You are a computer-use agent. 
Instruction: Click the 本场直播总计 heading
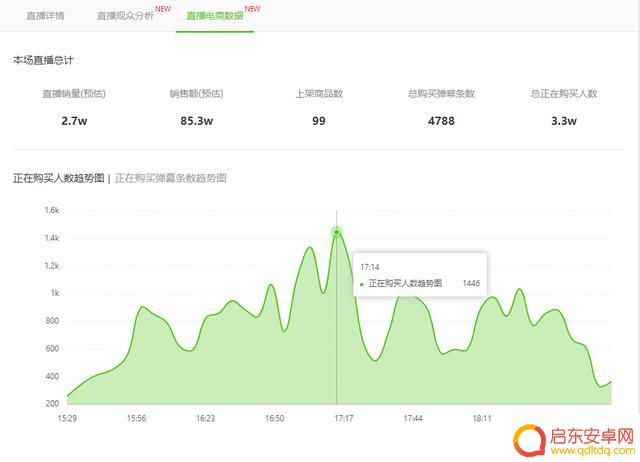tap(43, 60)
